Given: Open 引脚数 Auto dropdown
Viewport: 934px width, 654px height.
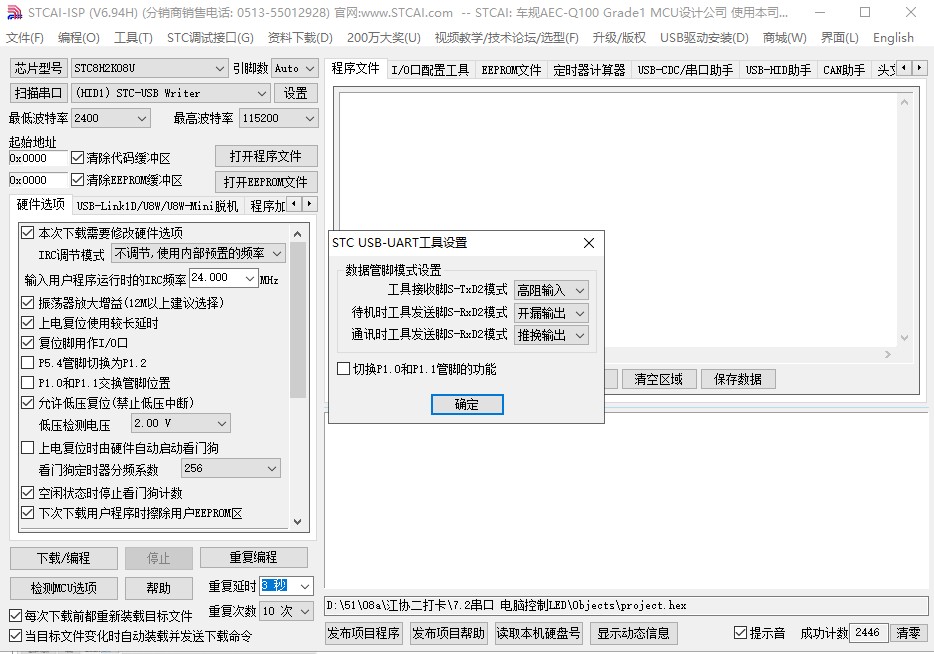Looking at the screenshot, I should [294, 68].
